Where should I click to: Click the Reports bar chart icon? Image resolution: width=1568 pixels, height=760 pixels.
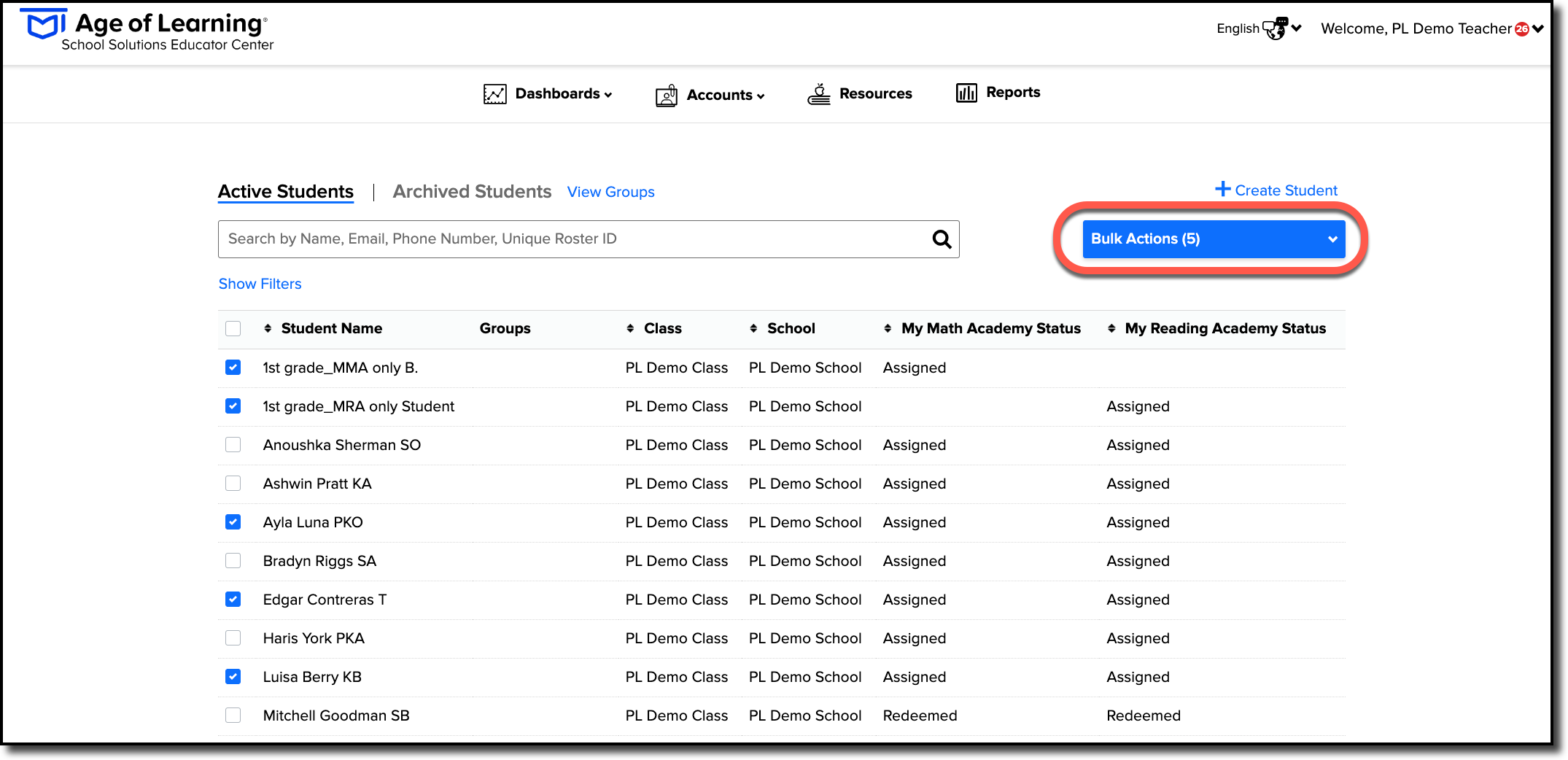point(966,93)
